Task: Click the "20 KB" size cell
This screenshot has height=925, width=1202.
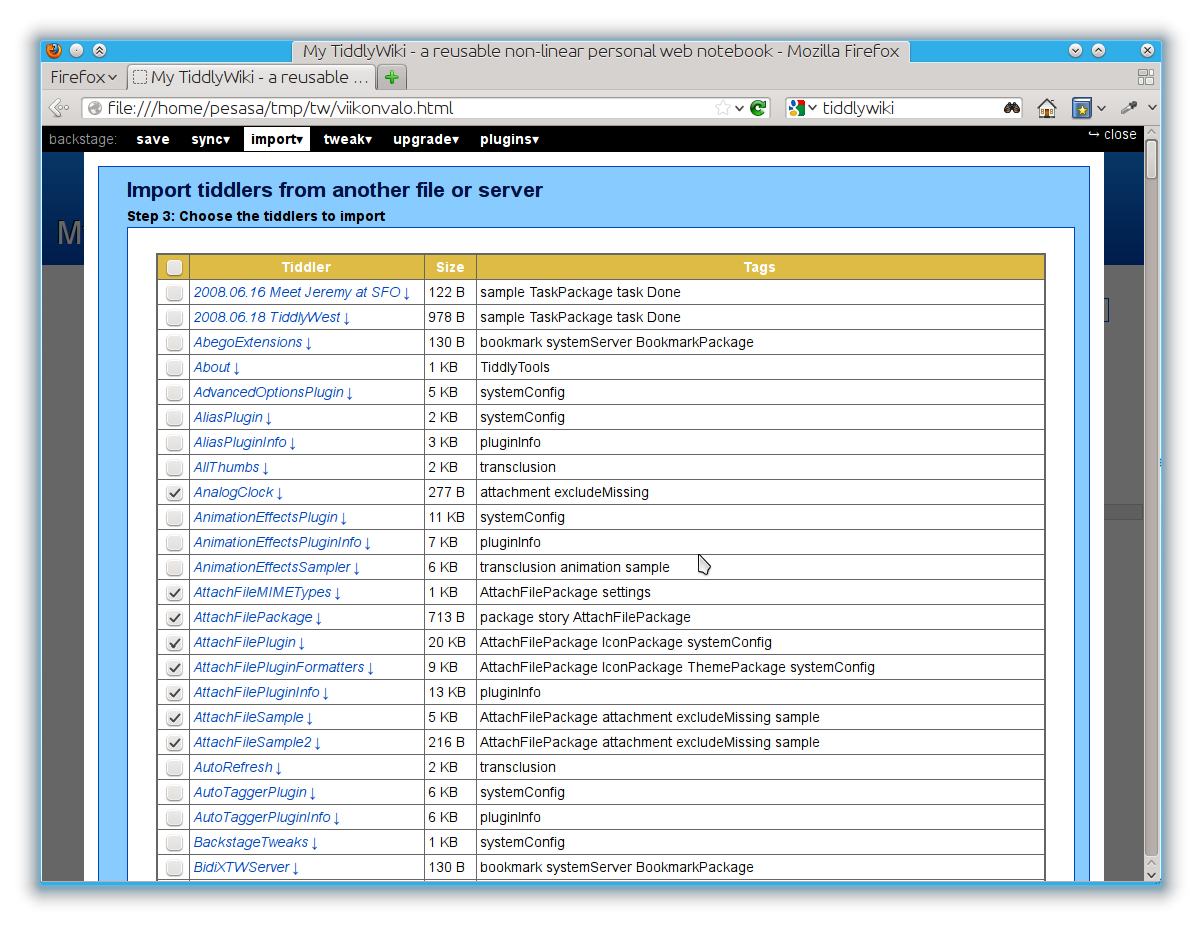Action: [x=450, y=642]
